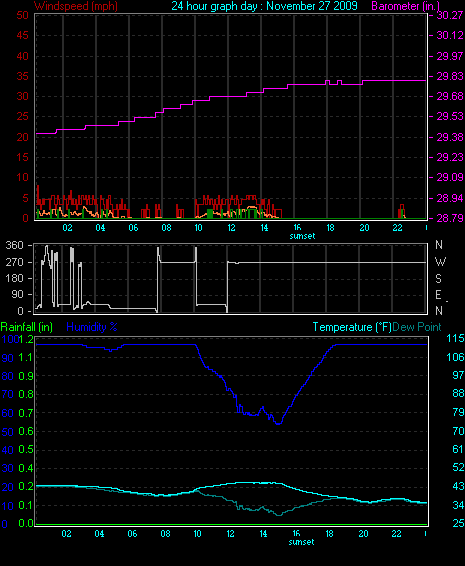This screenshot has width=465, height=566.
Task: Click the 115 temperature scale value
Action: click(x=455, y=338)
